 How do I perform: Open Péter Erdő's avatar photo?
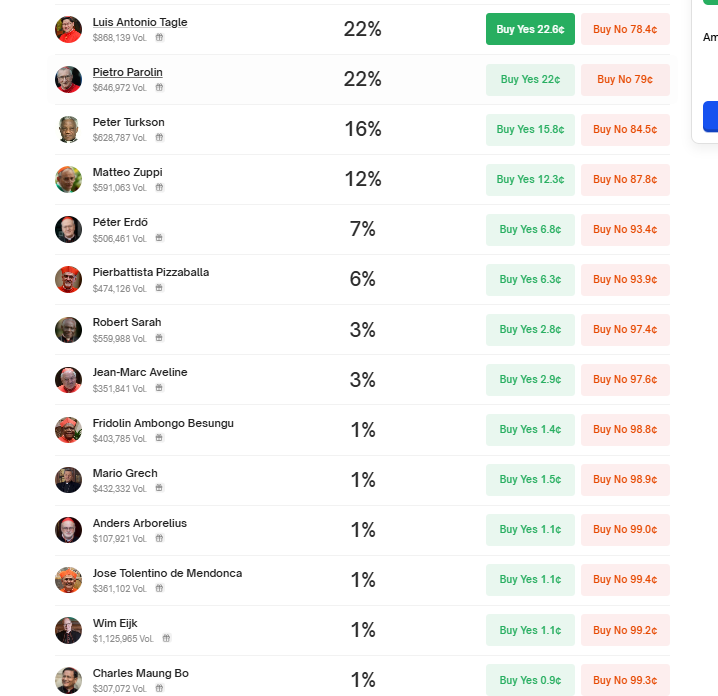[x=68, y=229]
